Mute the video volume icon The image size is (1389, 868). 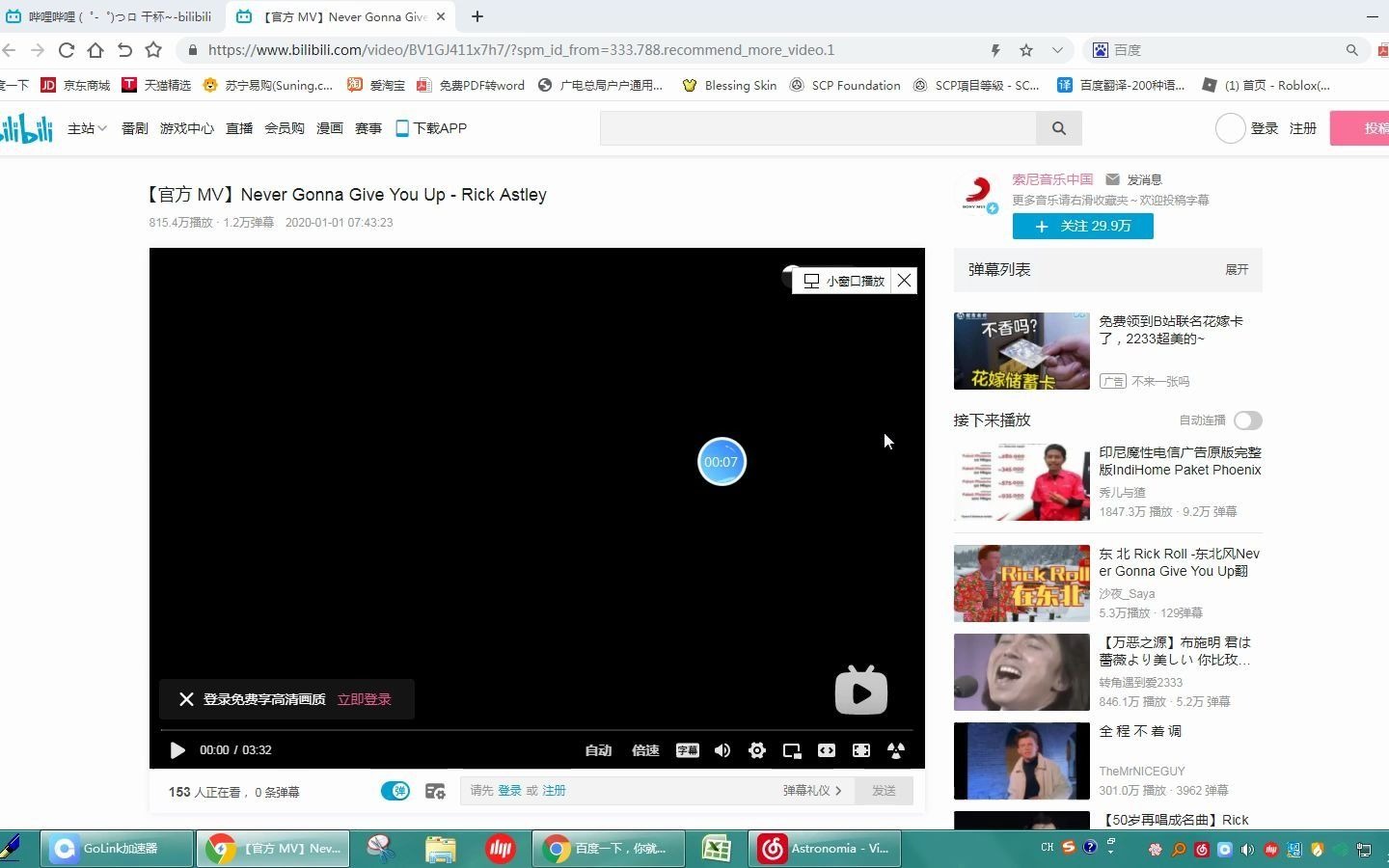(x=722, y=750)
